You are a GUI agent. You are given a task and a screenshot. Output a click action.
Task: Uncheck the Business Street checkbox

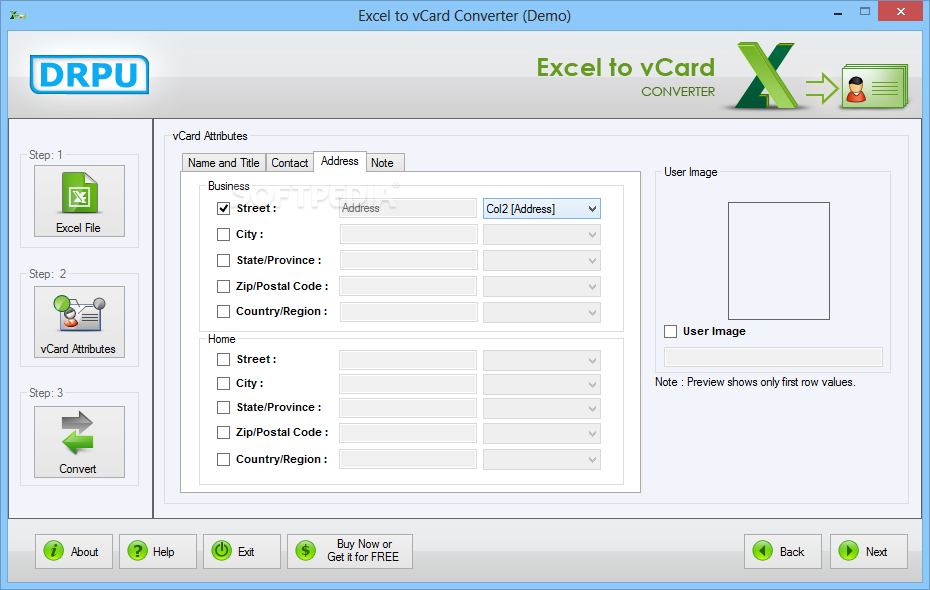pyautogui.click(x=224, y=209)
